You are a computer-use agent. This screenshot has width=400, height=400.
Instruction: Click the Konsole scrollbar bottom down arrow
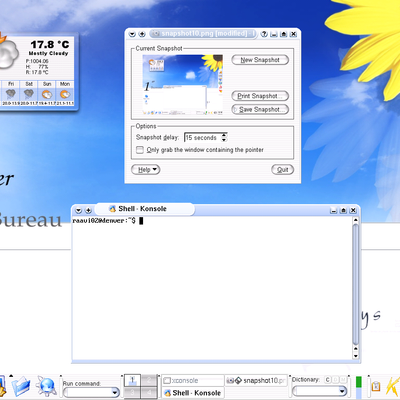356,356
